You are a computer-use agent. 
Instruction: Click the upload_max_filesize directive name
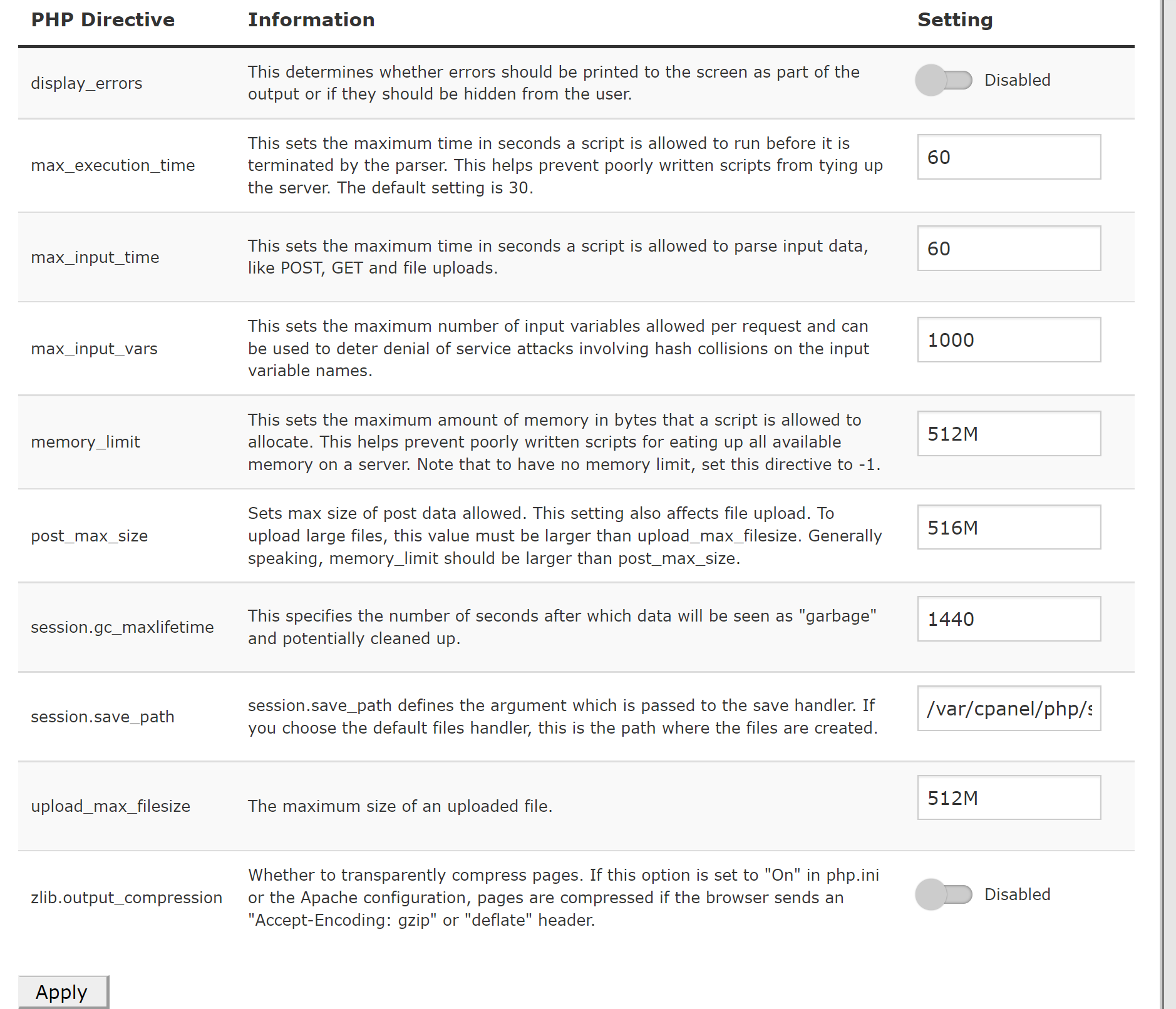click(x=111, y=806)
